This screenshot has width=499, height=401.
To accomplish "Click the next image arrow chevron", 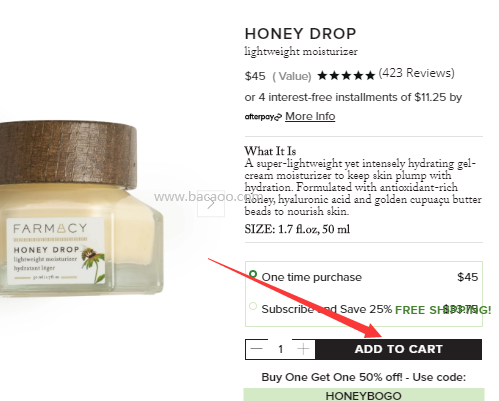I will [211, 204].
